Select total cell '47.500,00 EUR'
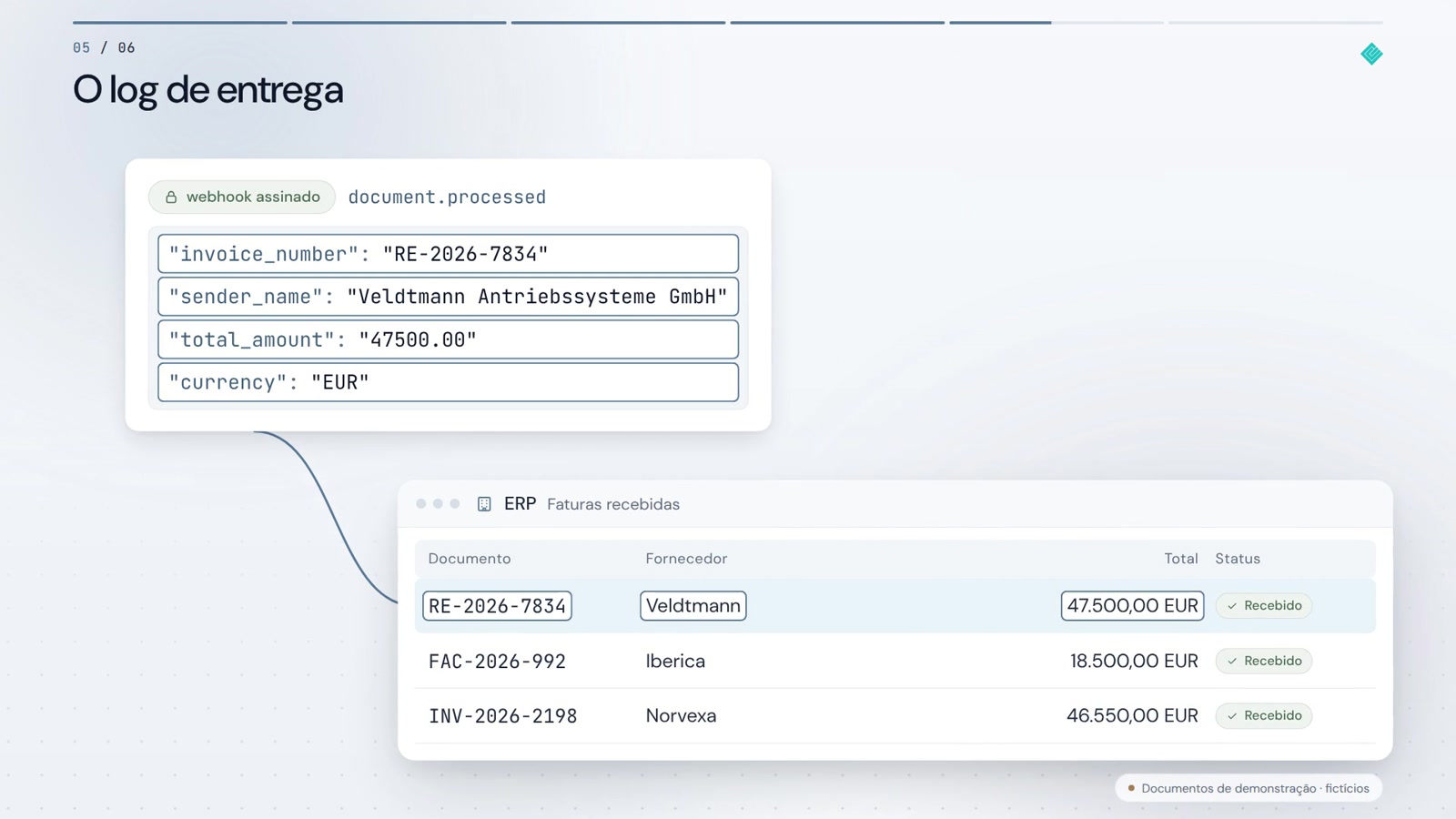Screen dimensions: 1456x819 pyautogui.click(x=1132, y=606)
